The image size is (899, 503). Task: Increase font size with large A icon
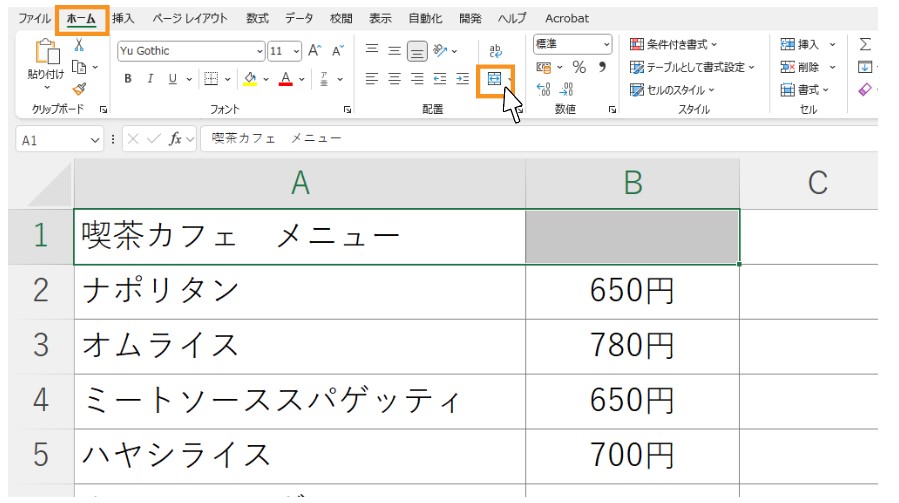click(315, 50)
